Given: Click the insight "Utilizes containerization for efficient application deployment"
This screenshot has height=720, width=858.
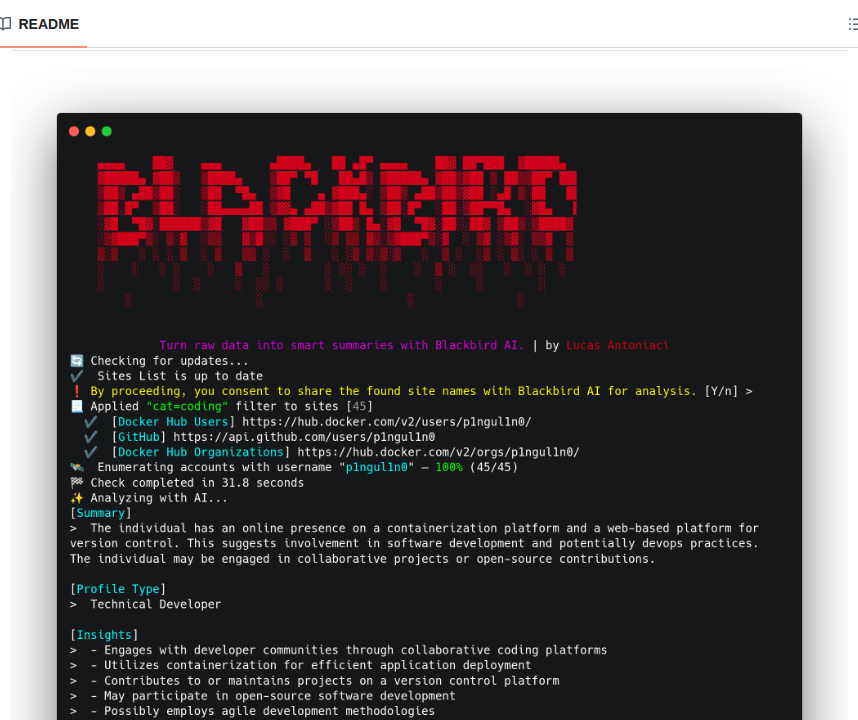Looking at the screenshot, I should point(317,665).
